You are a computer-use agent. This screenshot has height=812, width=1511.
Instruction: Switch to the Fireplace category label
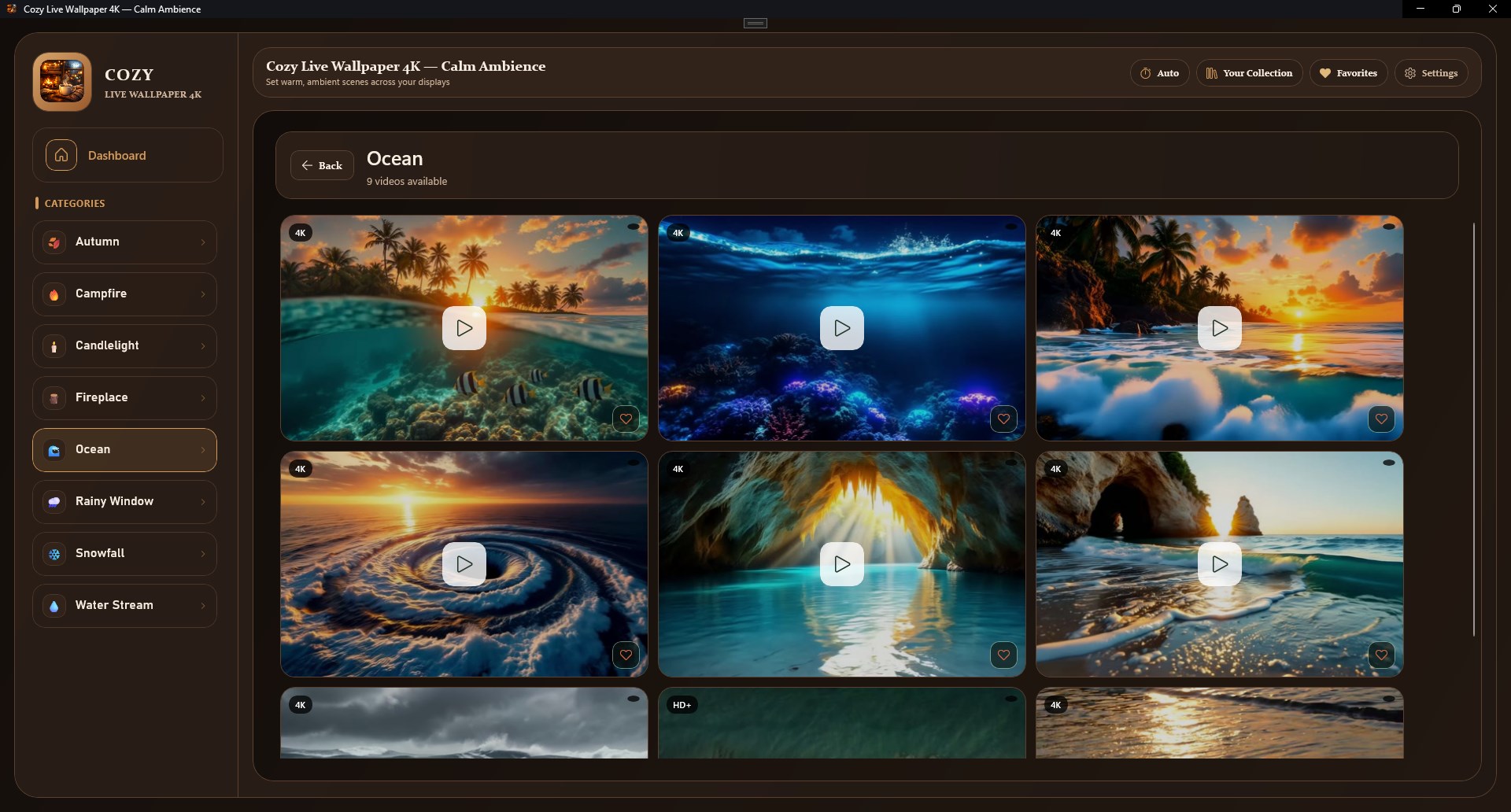tap(102, 397)
